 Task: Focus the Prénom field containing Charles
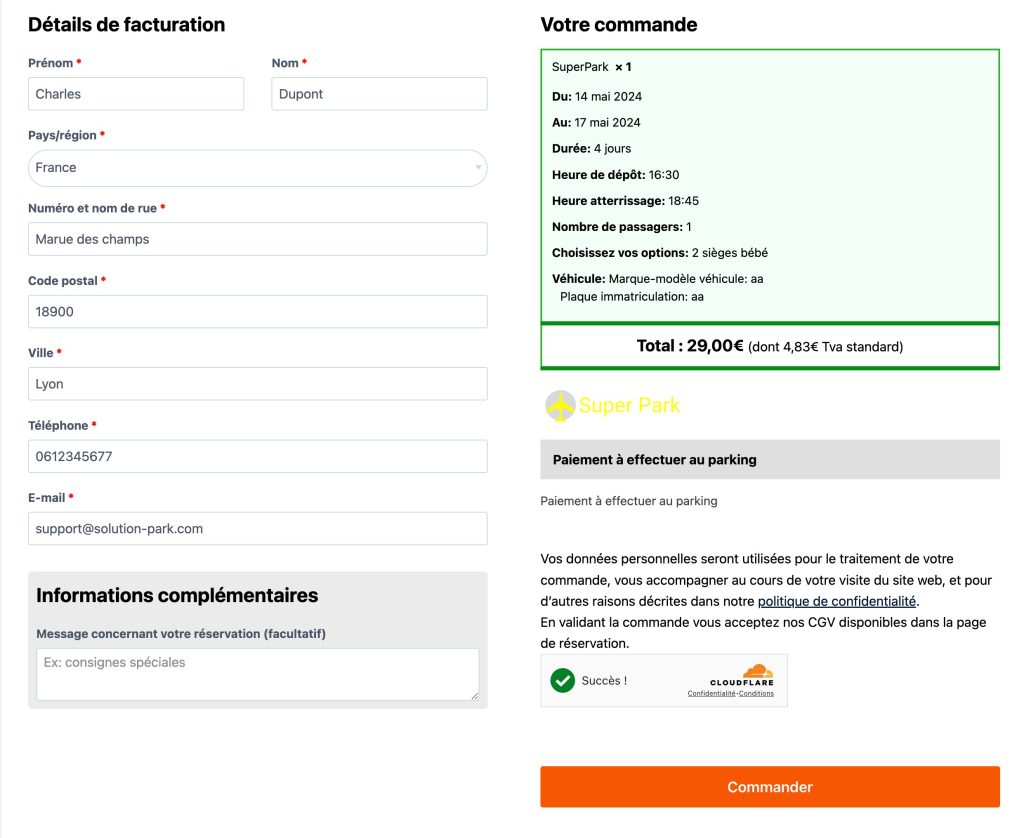(x=136, y=94)
